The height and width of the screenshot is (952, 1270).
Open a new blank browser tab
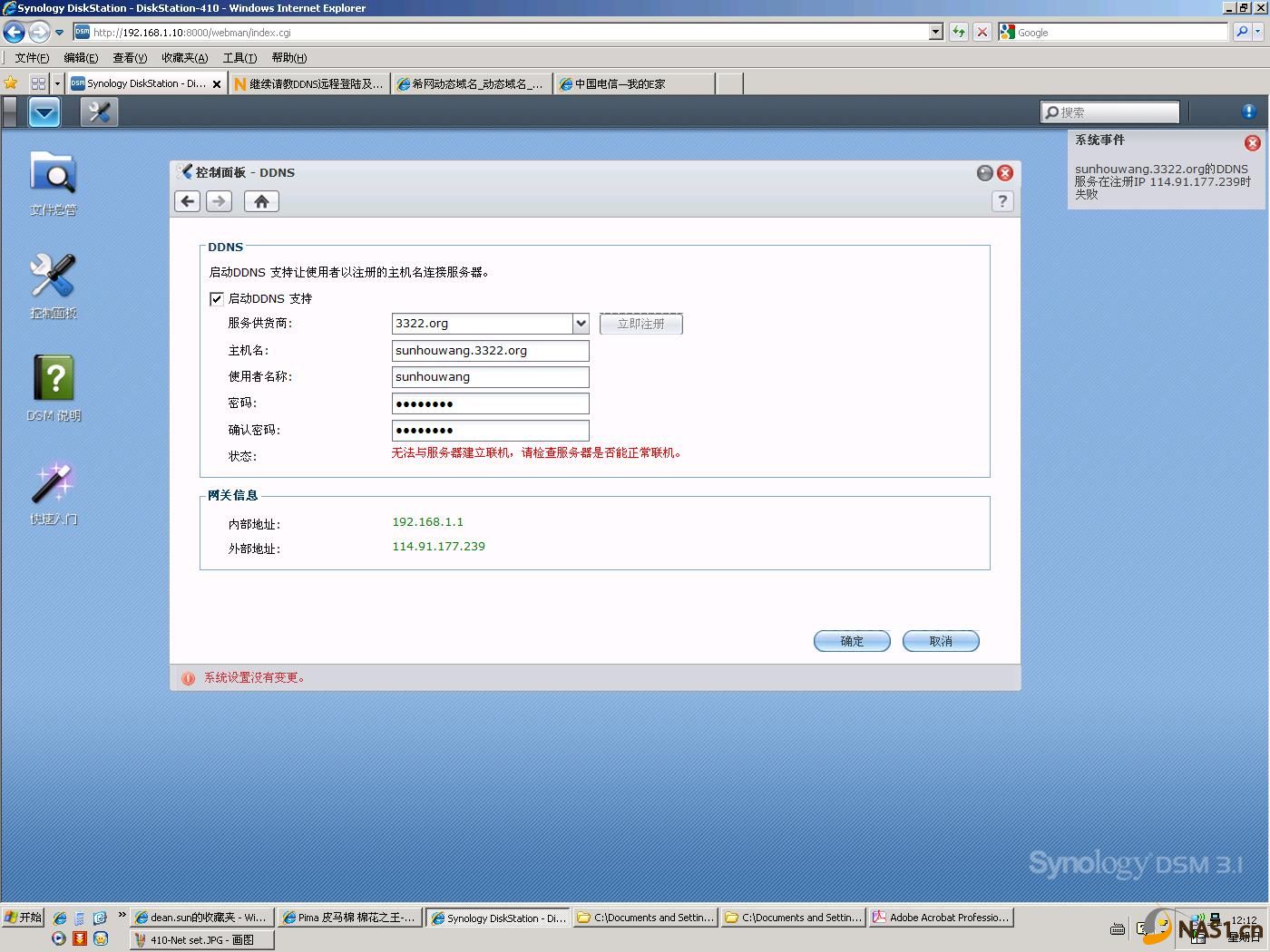pyautogui.click(x=729, y=83)
